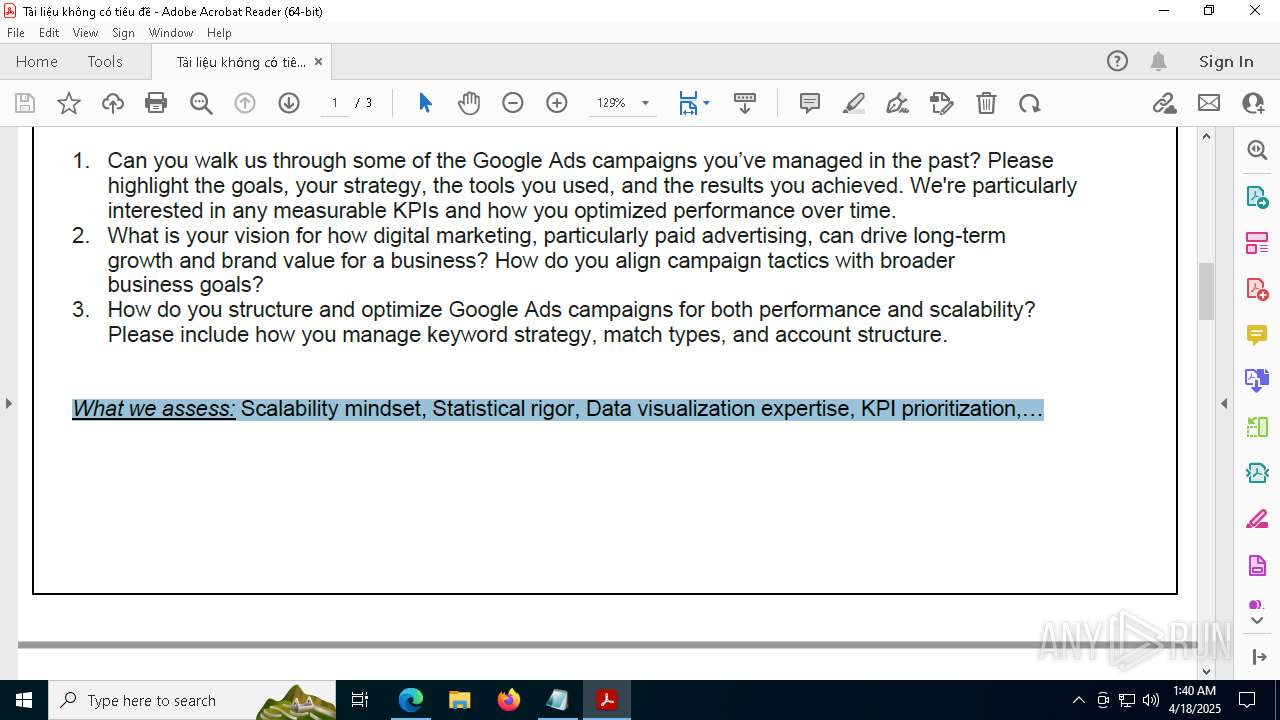
Task: Switch to the Home tab
Action: tap(37, 61)
